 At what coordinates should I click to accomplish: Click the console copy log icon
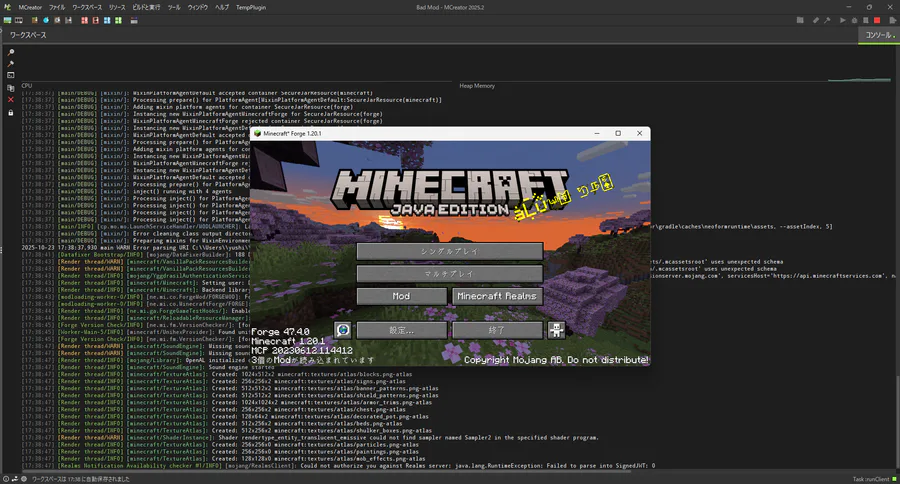tap(10, 88)
